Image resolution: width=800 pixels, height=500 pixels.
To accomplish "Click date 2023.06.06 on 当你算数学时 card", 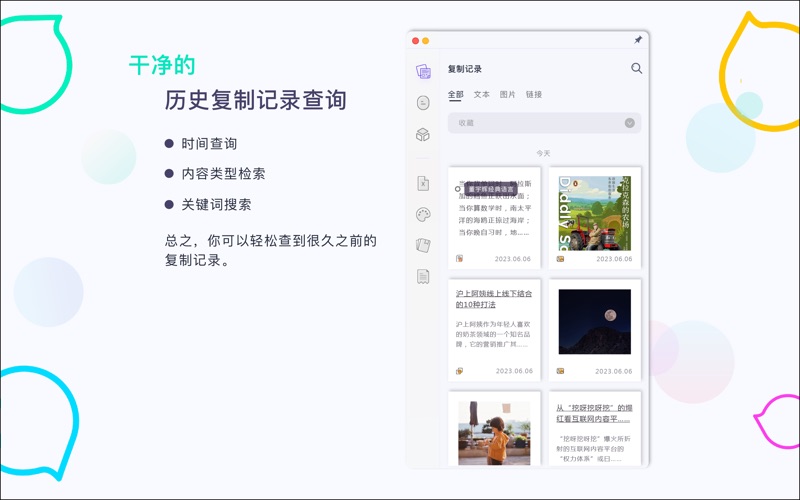I will [x=513, y=259].
